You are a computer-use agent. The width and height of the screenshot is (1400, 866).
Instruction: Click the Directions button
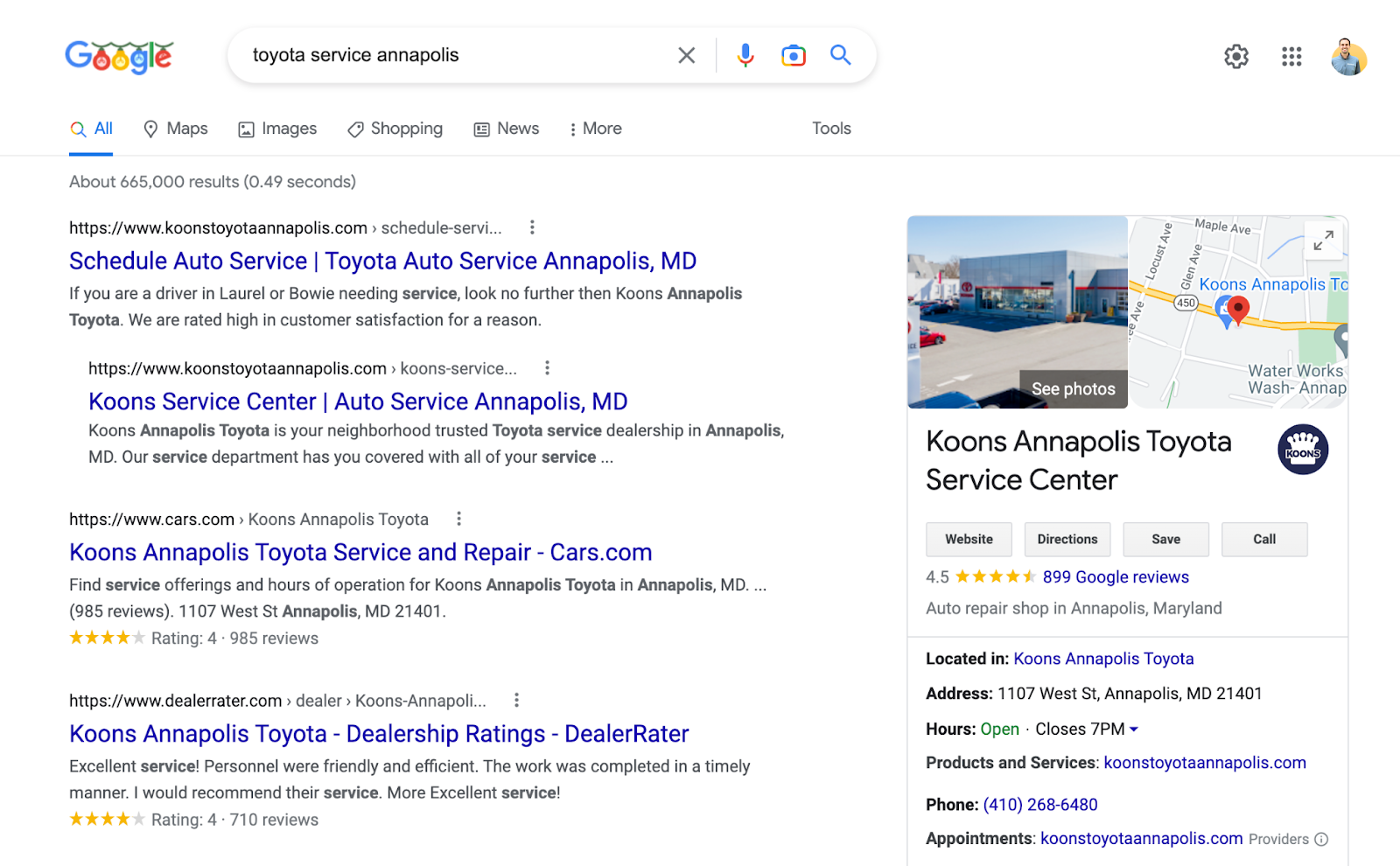coord(1067,540)
